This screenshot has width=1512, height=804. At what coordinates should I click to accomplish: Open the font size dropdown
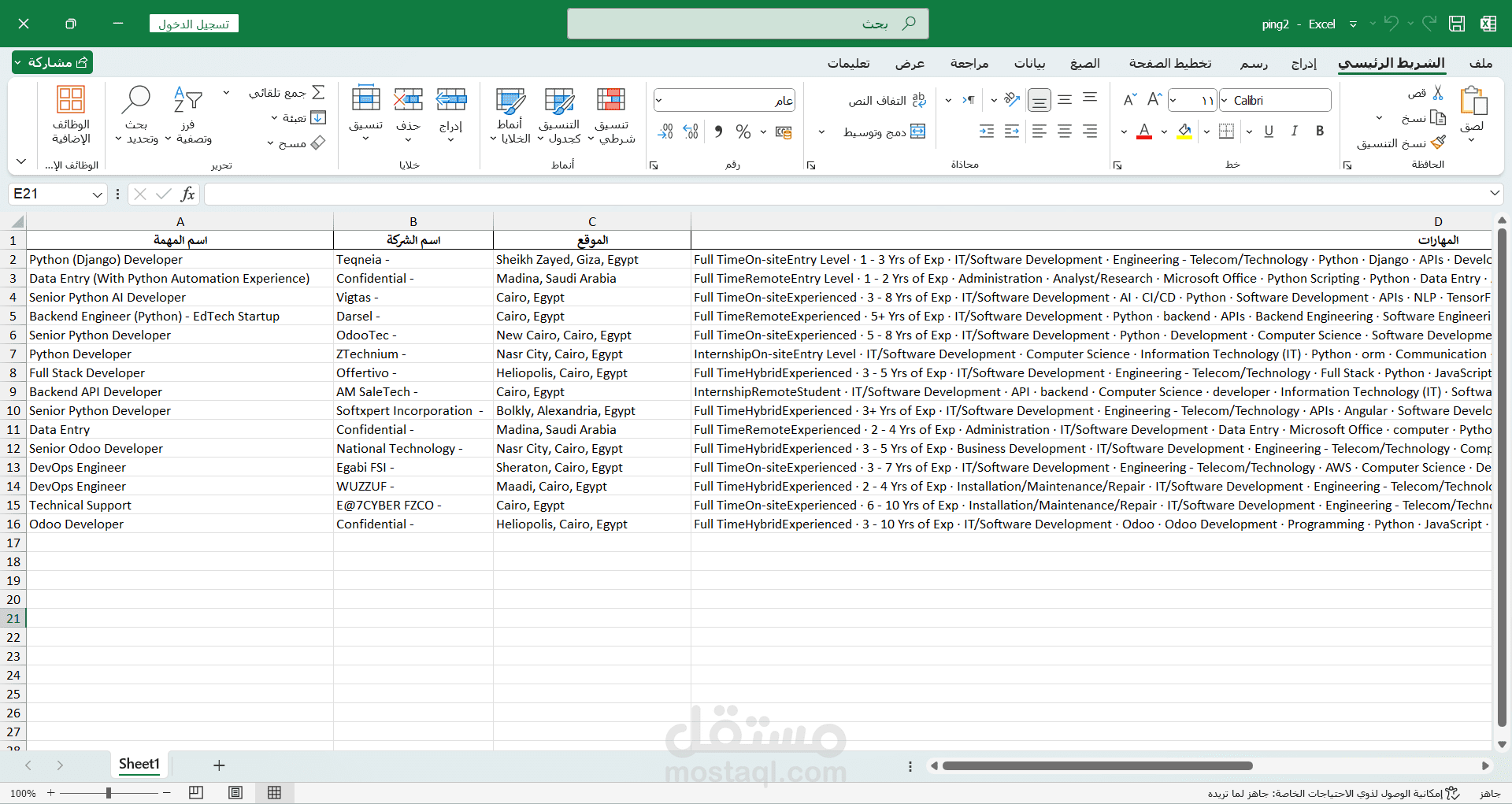pyautogui.click(x=1173, y=100)
